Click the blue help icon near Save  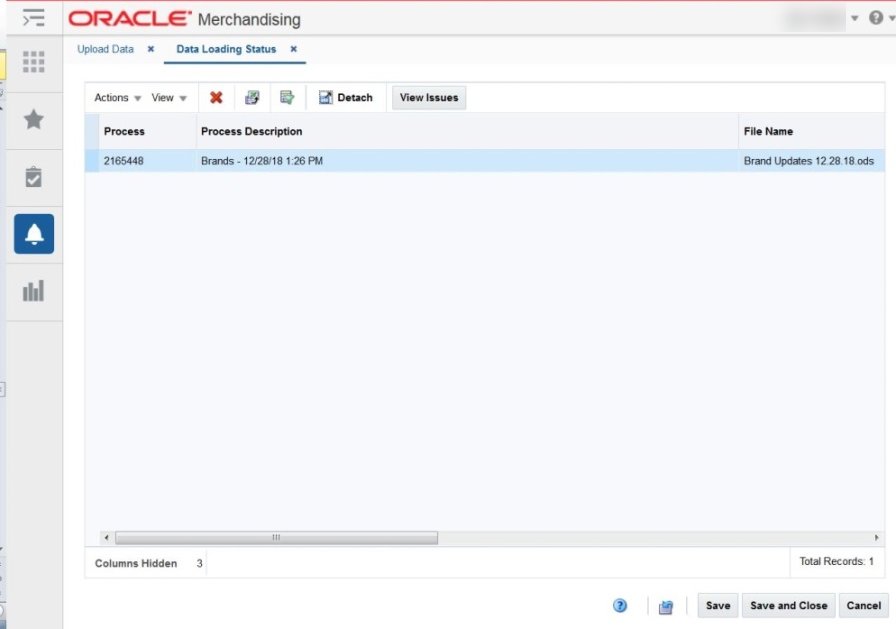coord(620,606)
